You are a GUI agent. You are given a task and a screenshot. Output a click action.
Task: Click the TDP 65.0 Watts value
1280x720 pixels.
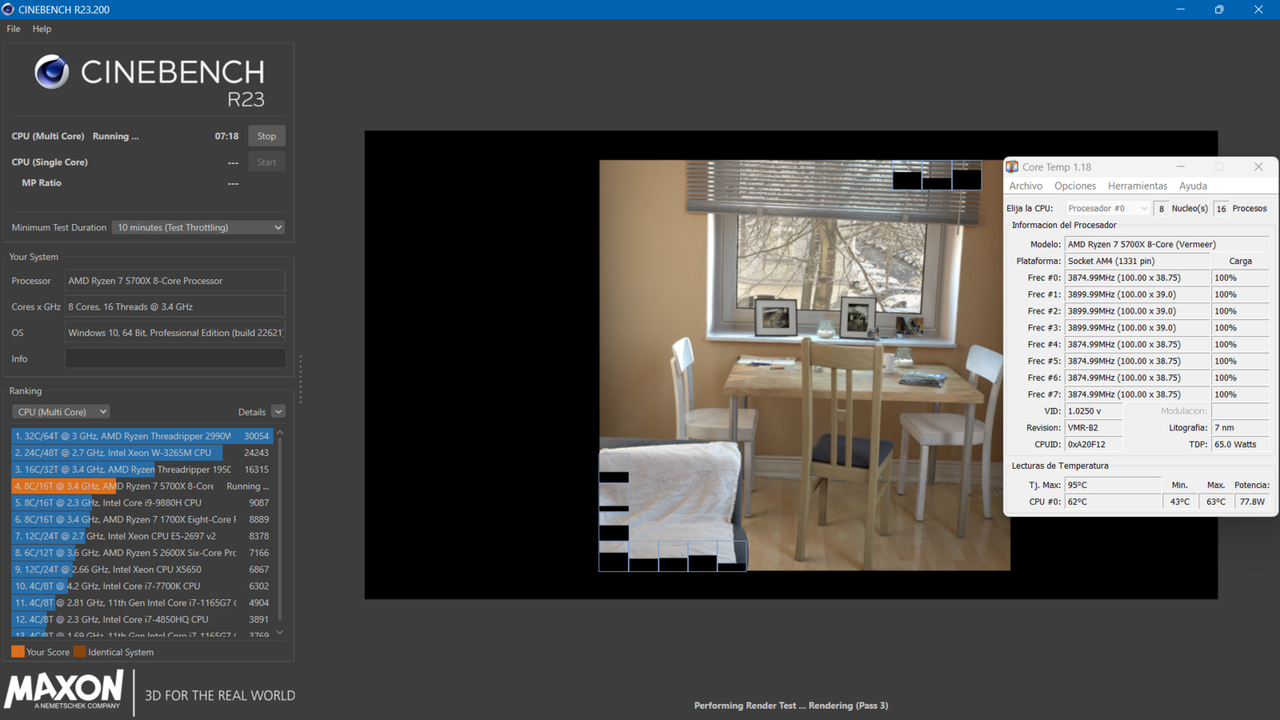click(x=1241, y=444)
